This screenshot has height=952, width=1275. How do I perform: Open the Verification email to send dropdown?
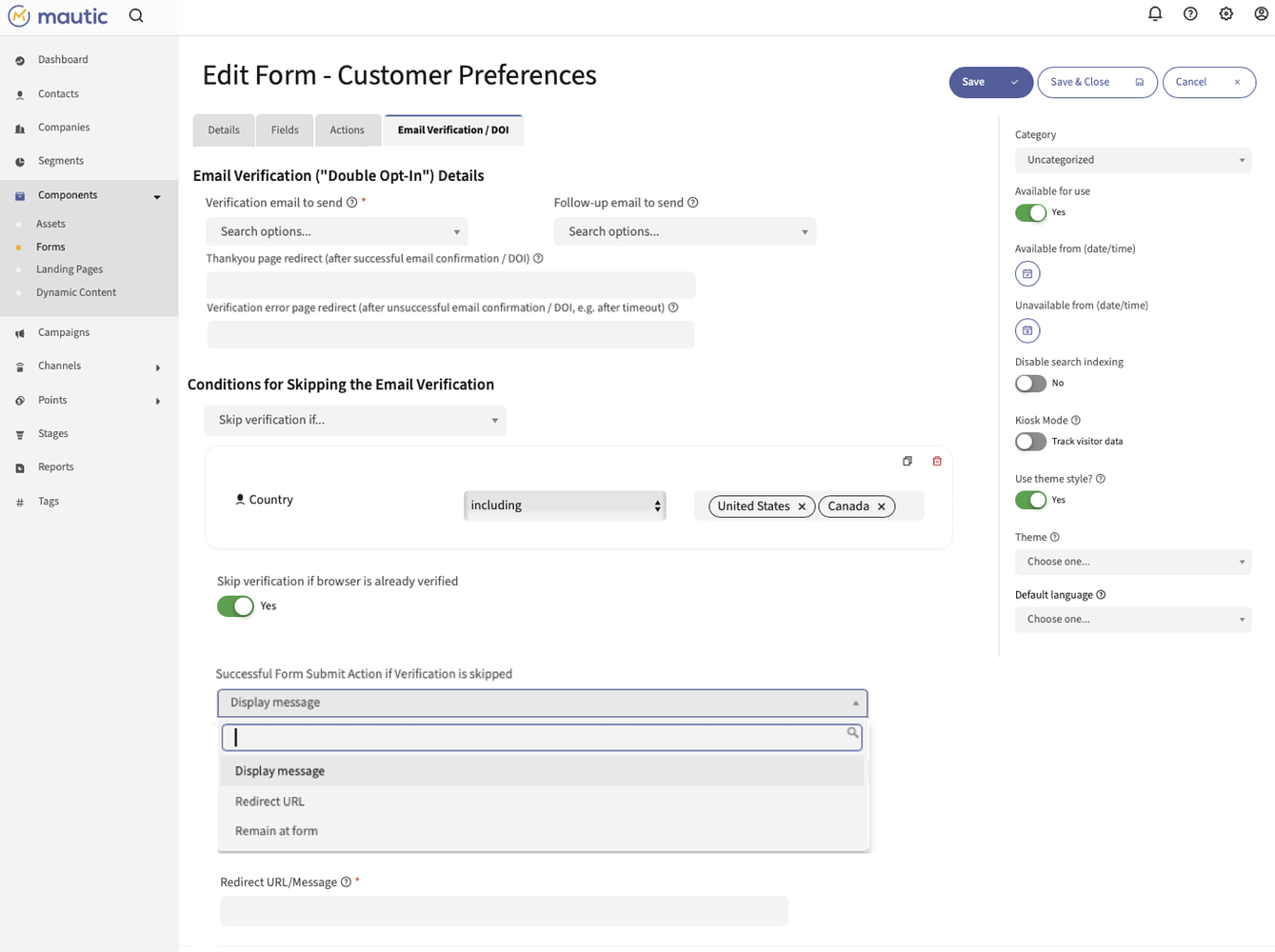pyautogui.click(x=336, y=232)
